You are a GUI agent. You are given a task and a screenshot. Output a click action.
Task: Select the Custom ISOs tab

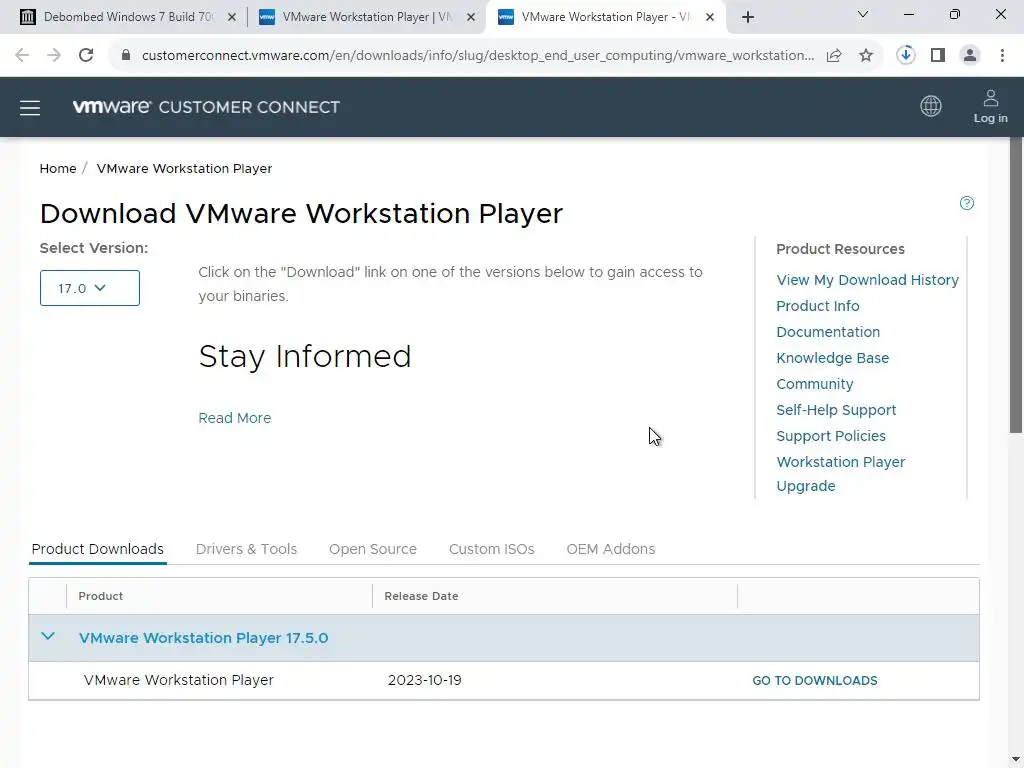492,549
